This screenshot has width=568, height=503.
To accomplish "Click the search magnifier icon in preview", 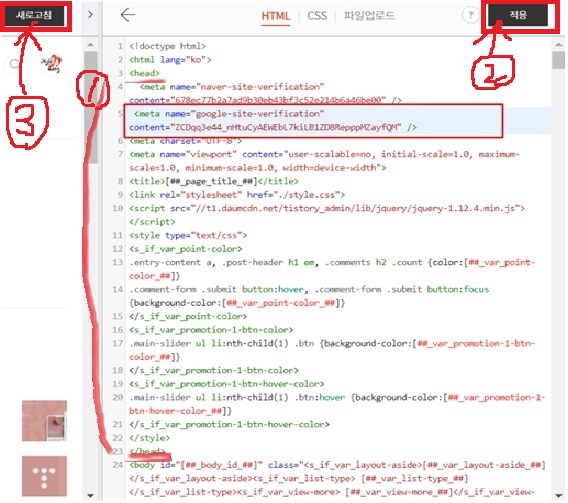I will coord(14,64).
